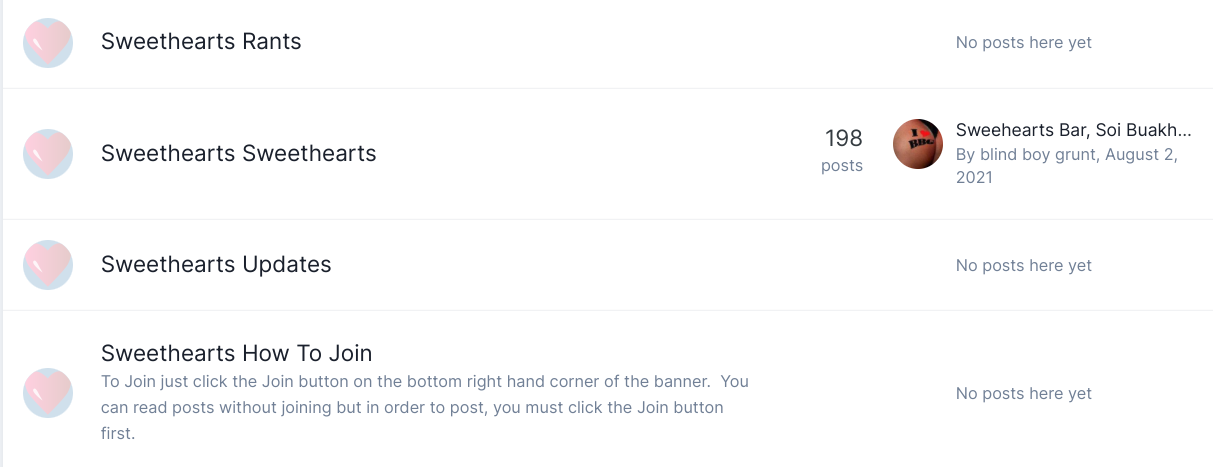The height and width of the screenshot is (467, 1213).
Task: Click description line 'can read posts without joining'
Action: [412, 408]
